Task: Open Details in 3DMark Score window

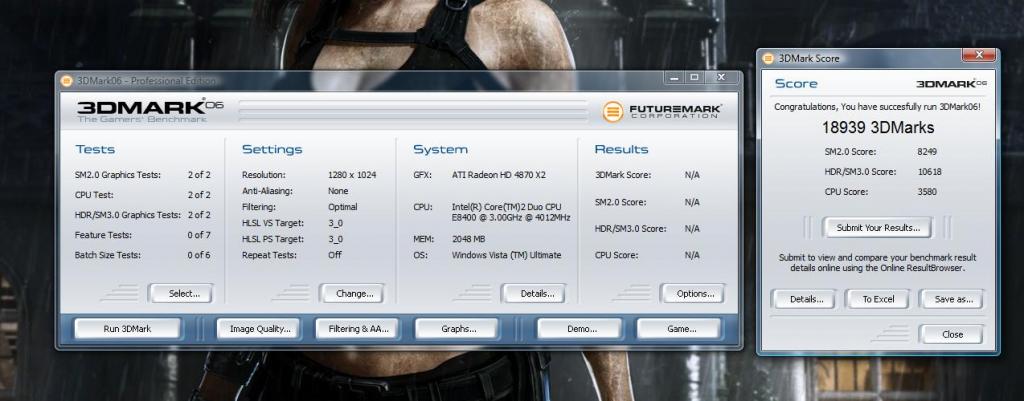Action: (804, 299)
